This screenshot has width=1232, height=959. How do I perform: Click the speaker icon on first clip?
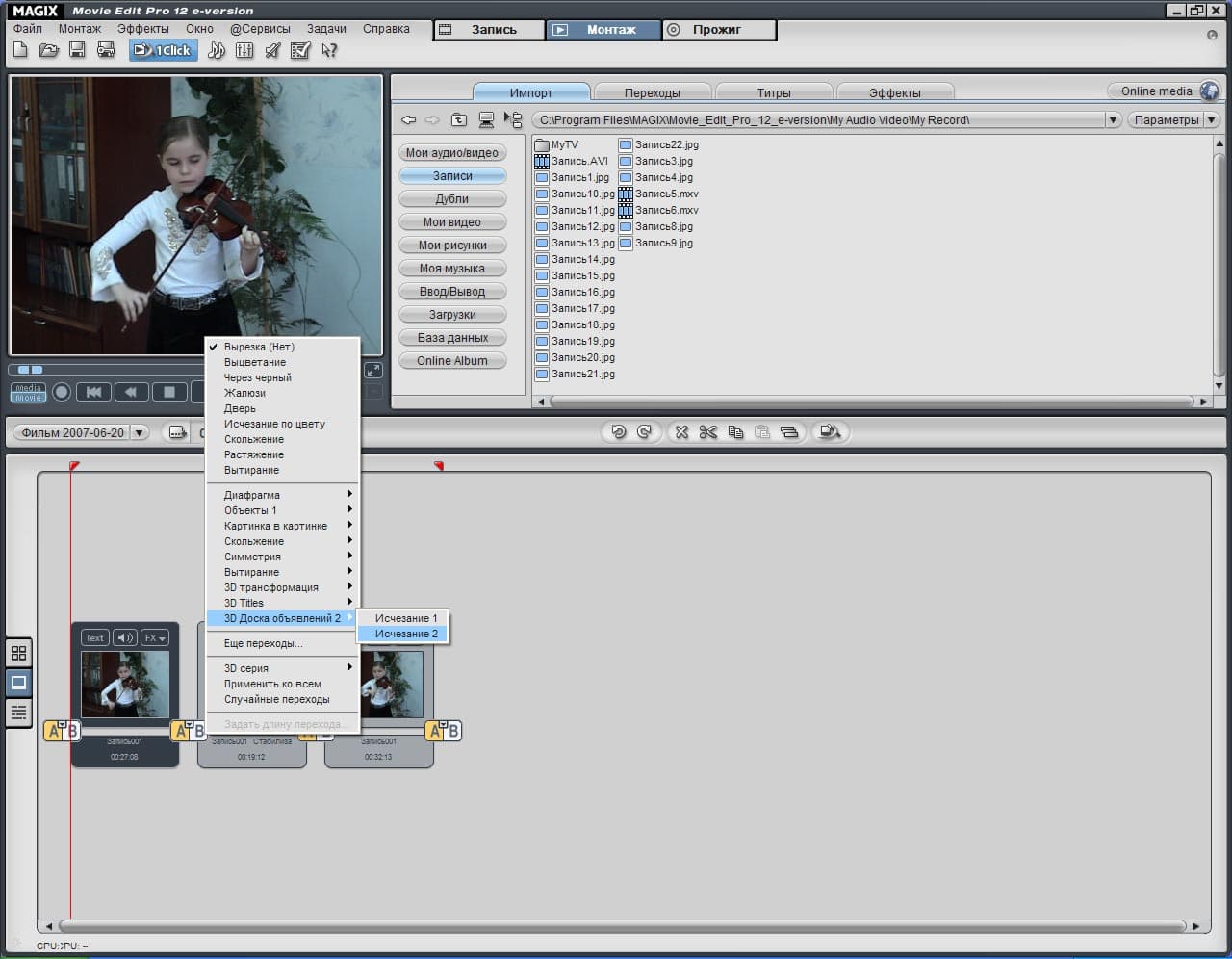coord(125,637)
